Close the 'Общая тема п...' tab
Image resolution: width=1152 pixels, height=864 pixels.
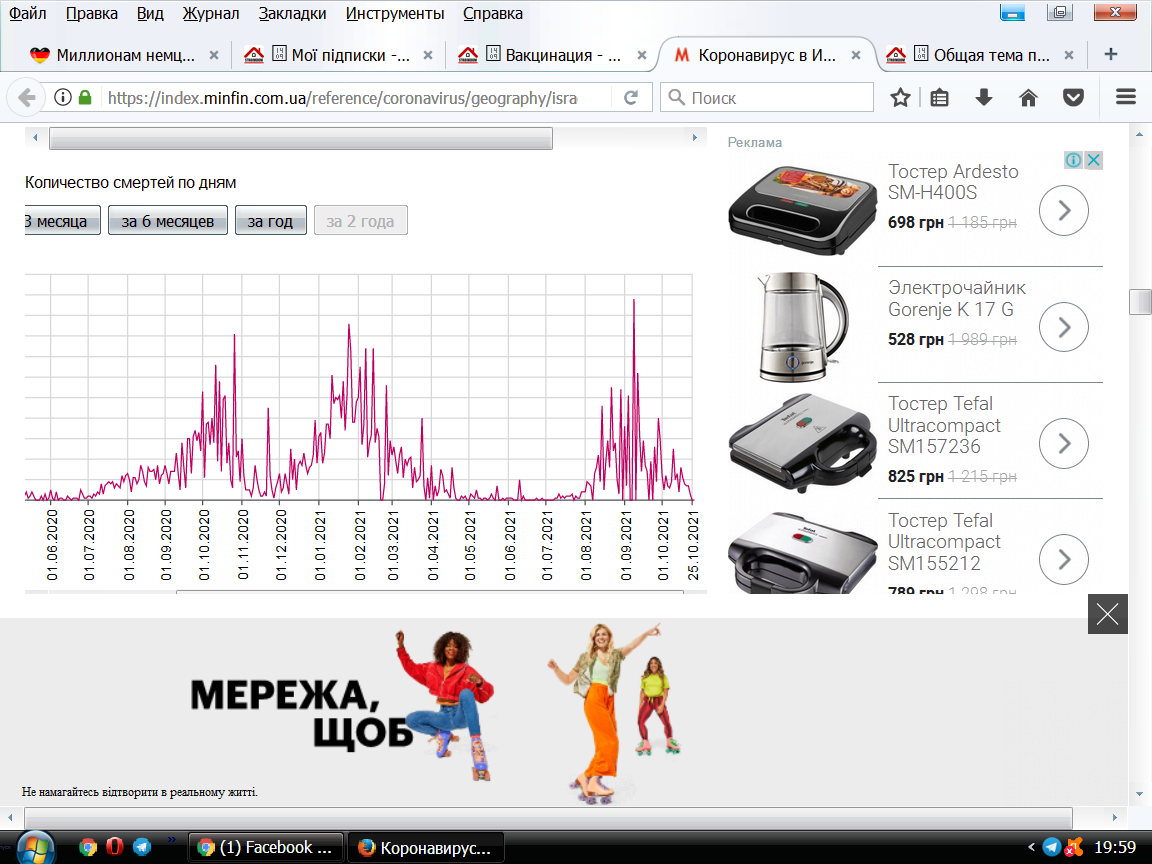[x=1069, y=55]
